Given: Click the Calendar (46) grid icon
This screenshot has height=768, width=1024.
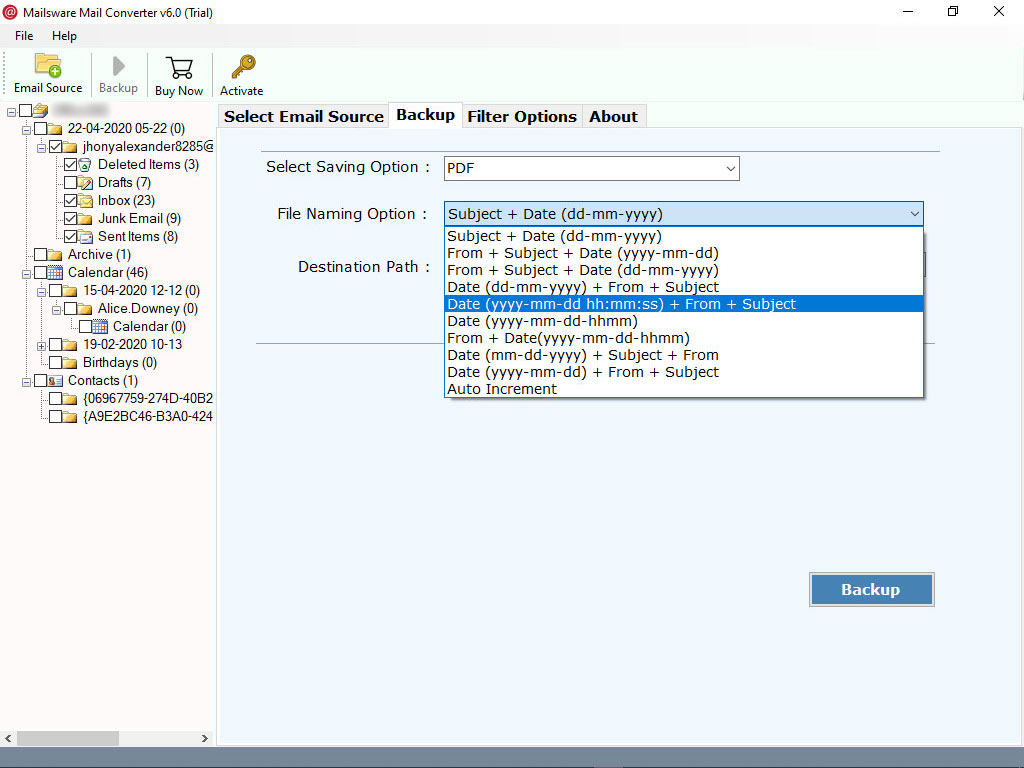Looking at the screenshot, I should tap(56, 272).
